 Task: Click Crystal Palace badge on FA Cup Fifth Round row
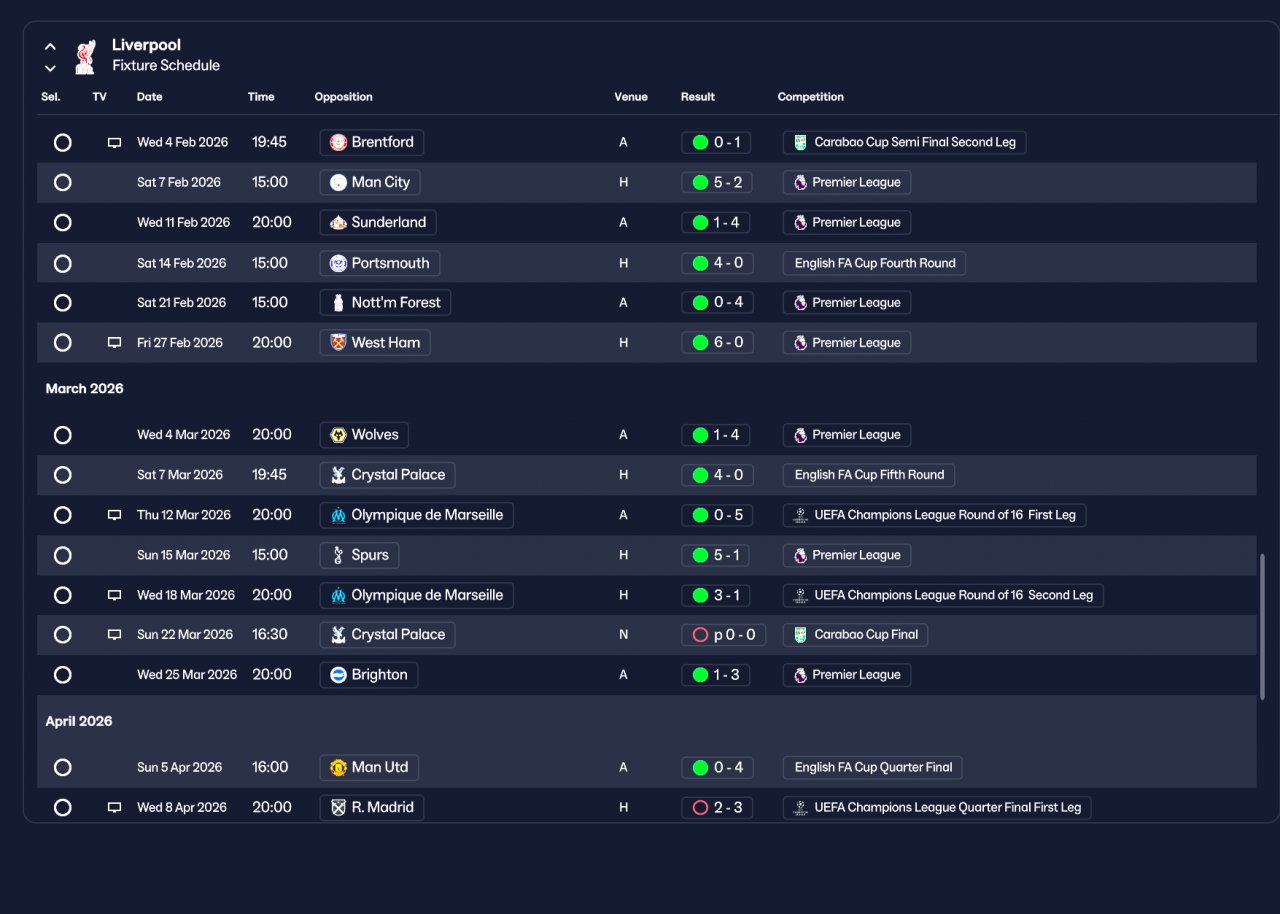338,474
